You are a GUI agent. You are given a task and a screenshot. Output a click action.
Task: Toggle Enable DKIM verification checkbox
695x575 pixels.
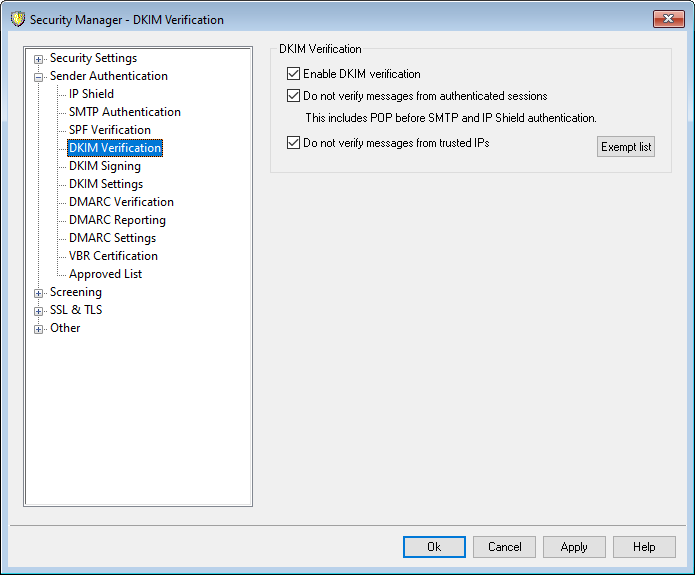point(293,74)
